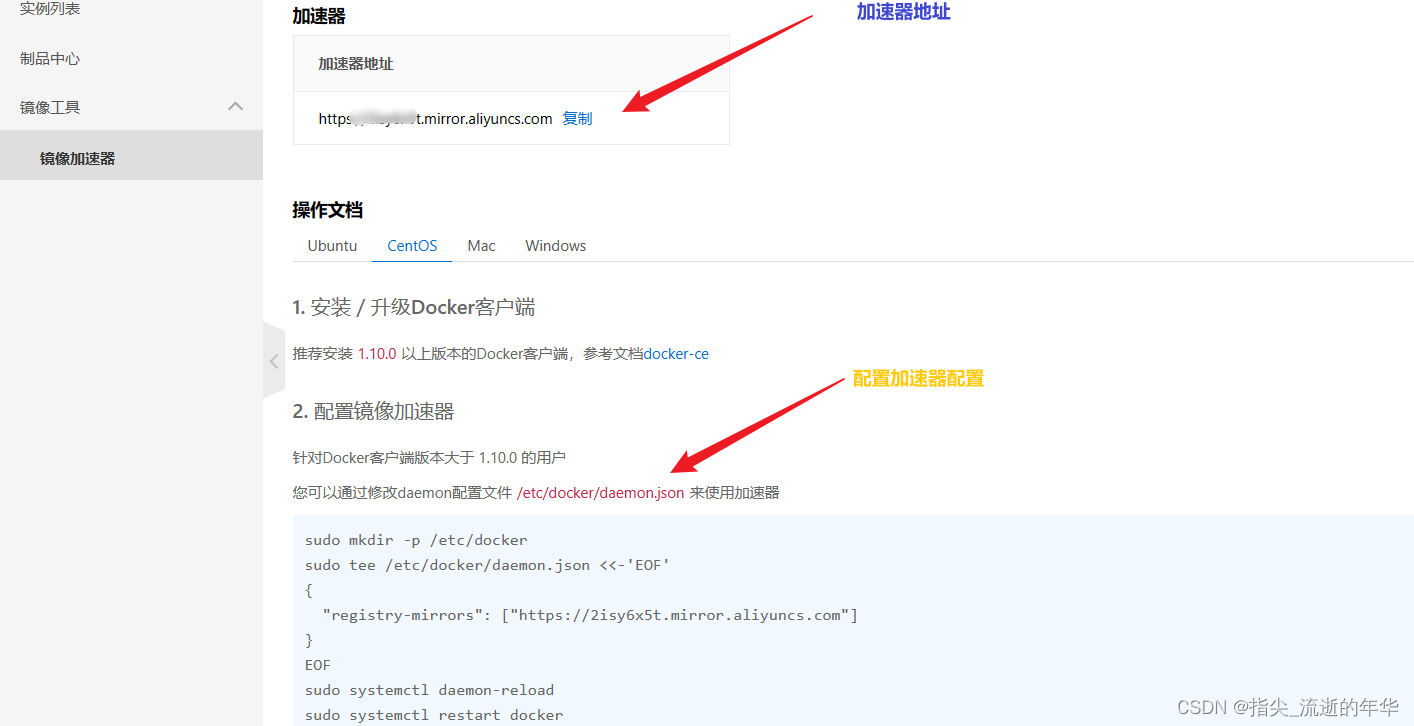Collapse the 镜像工具 sidebar section chevron

click(x=235, y=106)
